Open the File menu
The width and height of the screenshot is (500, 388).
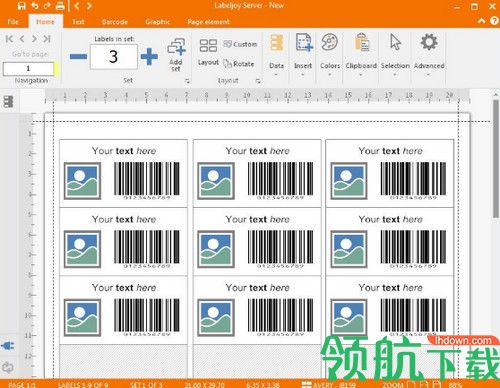click(x=13, y=22)
